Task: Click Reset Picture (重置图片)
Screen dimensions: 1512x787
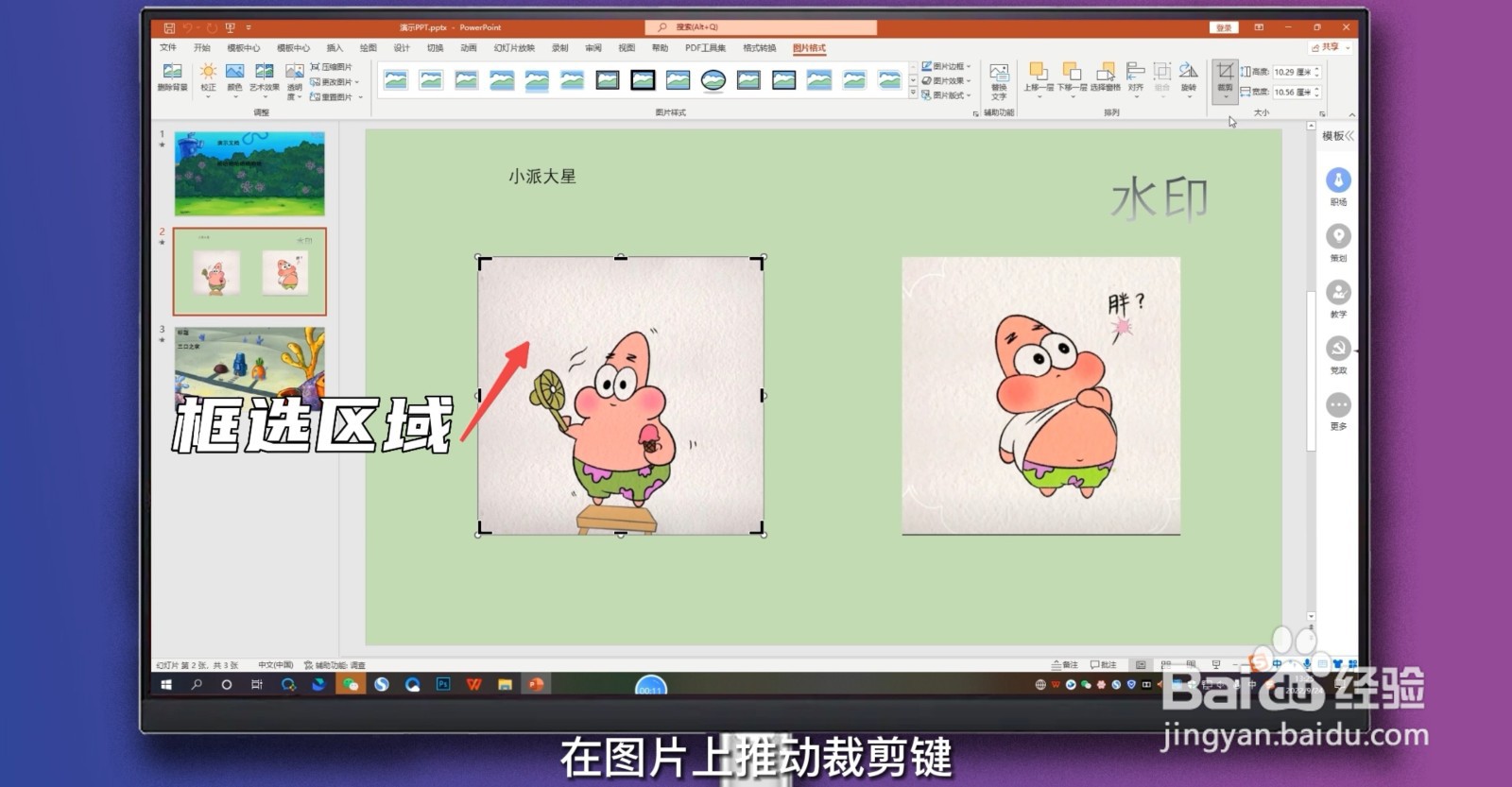Action: pos(332,97)
